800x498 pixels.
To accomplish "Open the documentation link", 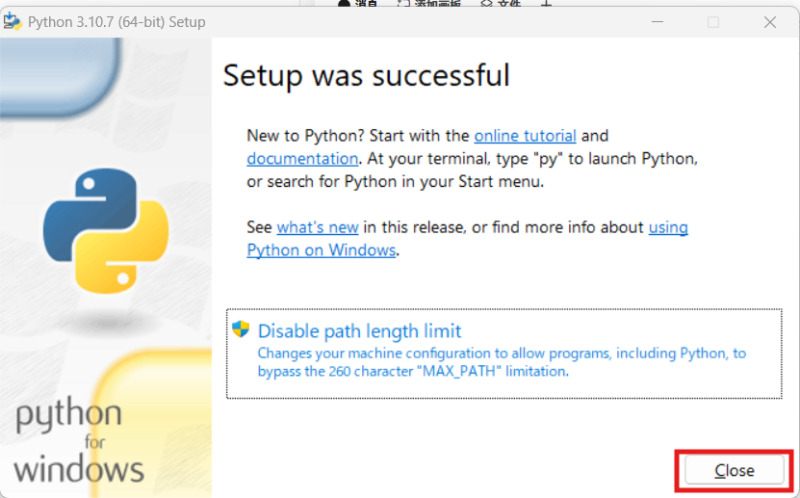I will click(x=302, y=159).
